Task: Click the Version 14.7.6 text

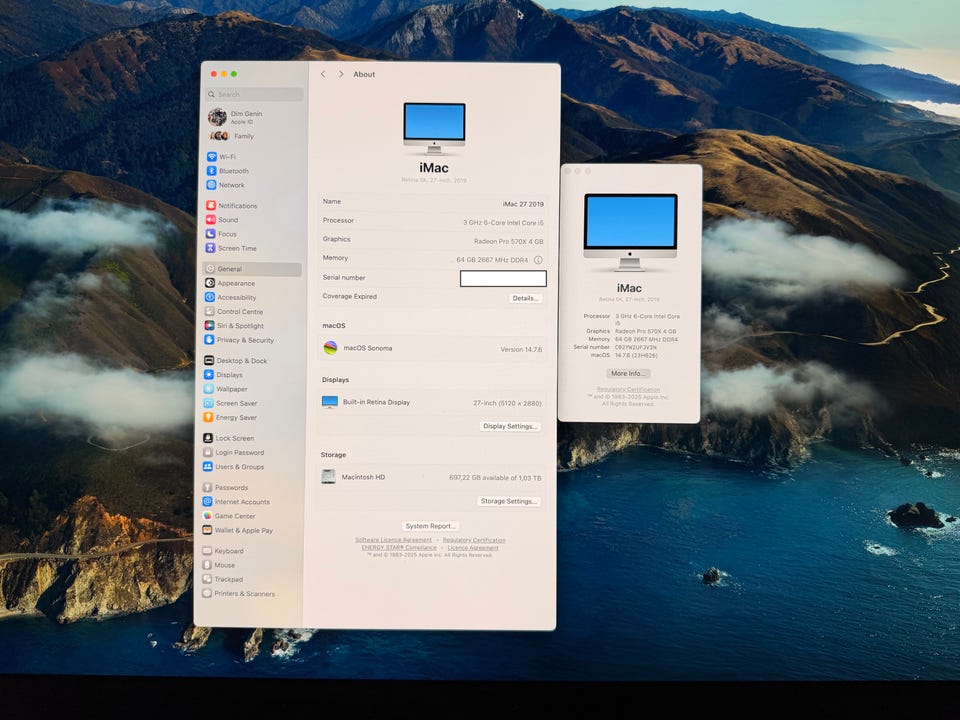Action: (521, 350)
